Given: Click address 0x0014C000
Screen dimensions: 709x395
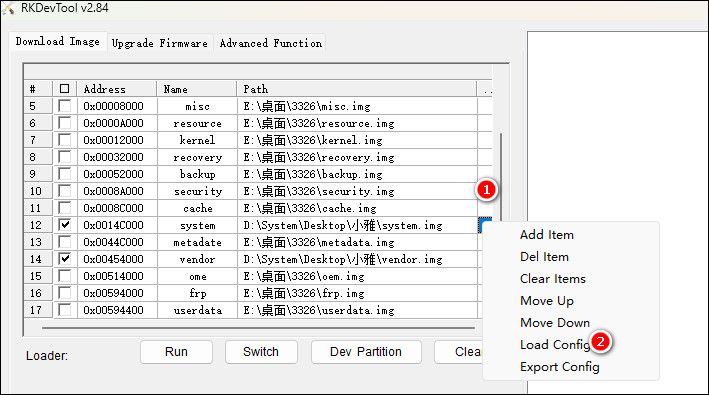Looking at the screenshot, I should (x=113, y=225).
